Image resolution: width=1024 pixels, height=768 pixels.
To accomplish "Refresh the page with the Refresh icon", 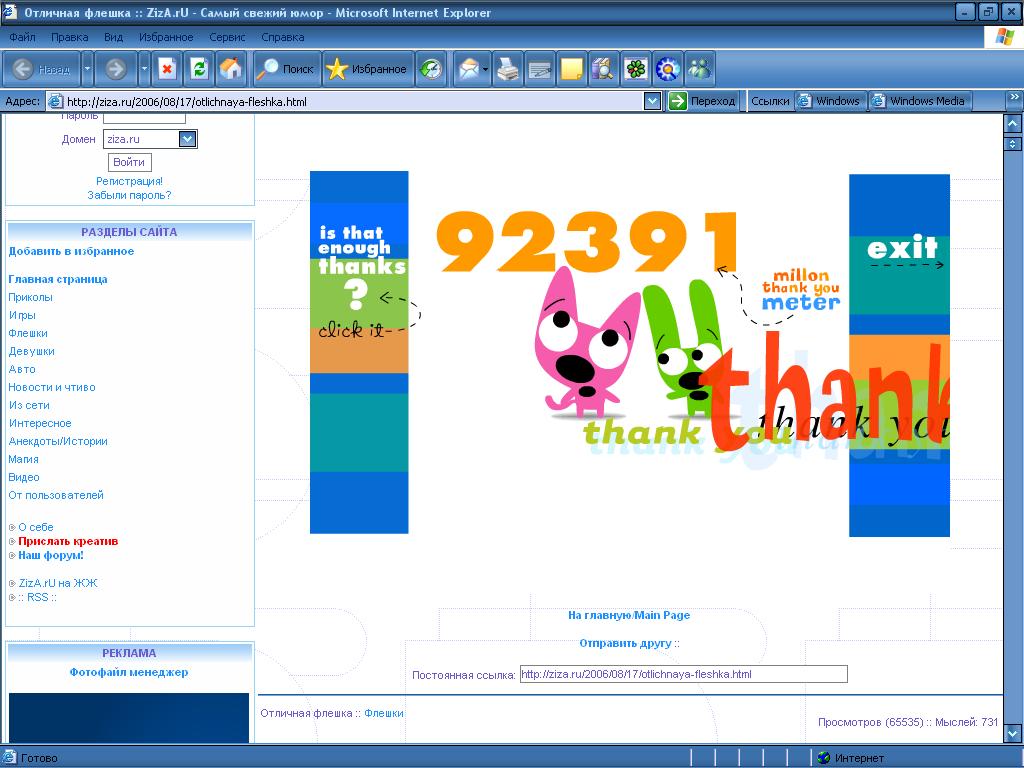I will coord(199,69).
